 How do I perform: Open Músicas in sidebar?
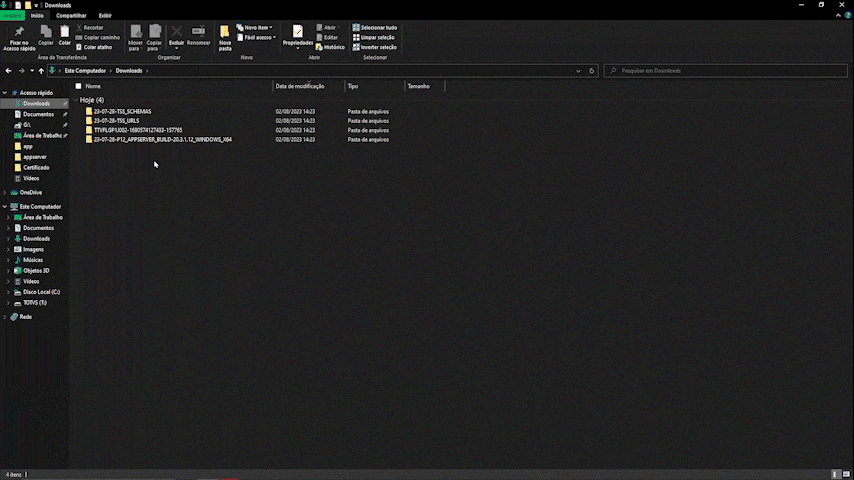(x=33, y=260)
